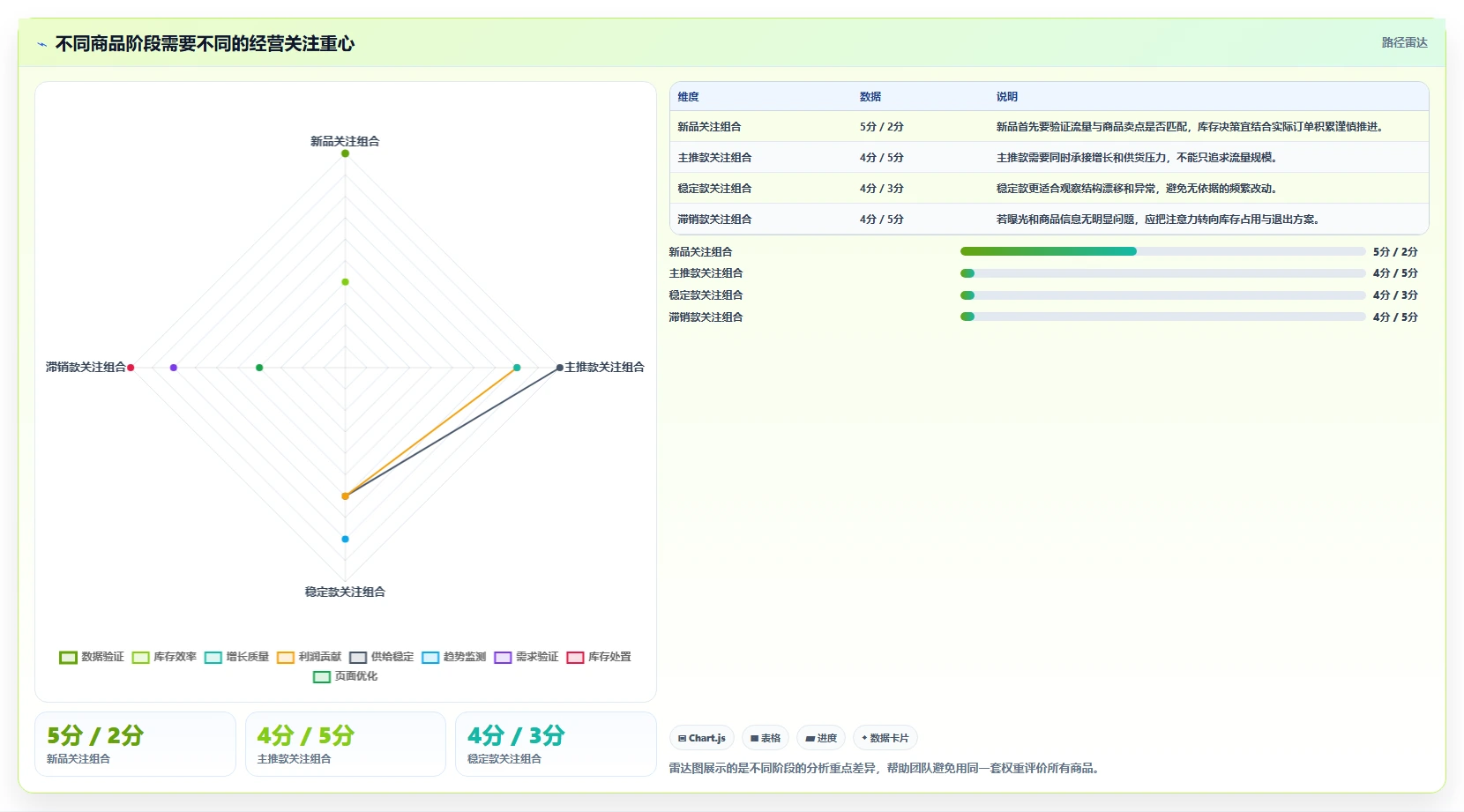Toggle the 库存效率 legend series
This screenshot has width=1464, height=812.
pos(164,657)
